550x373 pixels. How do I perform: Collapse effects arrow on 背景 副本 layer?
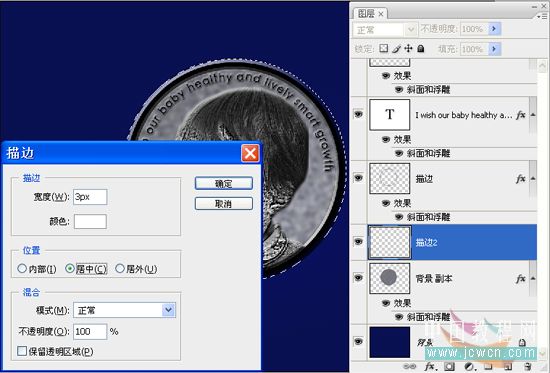(533, 279)
